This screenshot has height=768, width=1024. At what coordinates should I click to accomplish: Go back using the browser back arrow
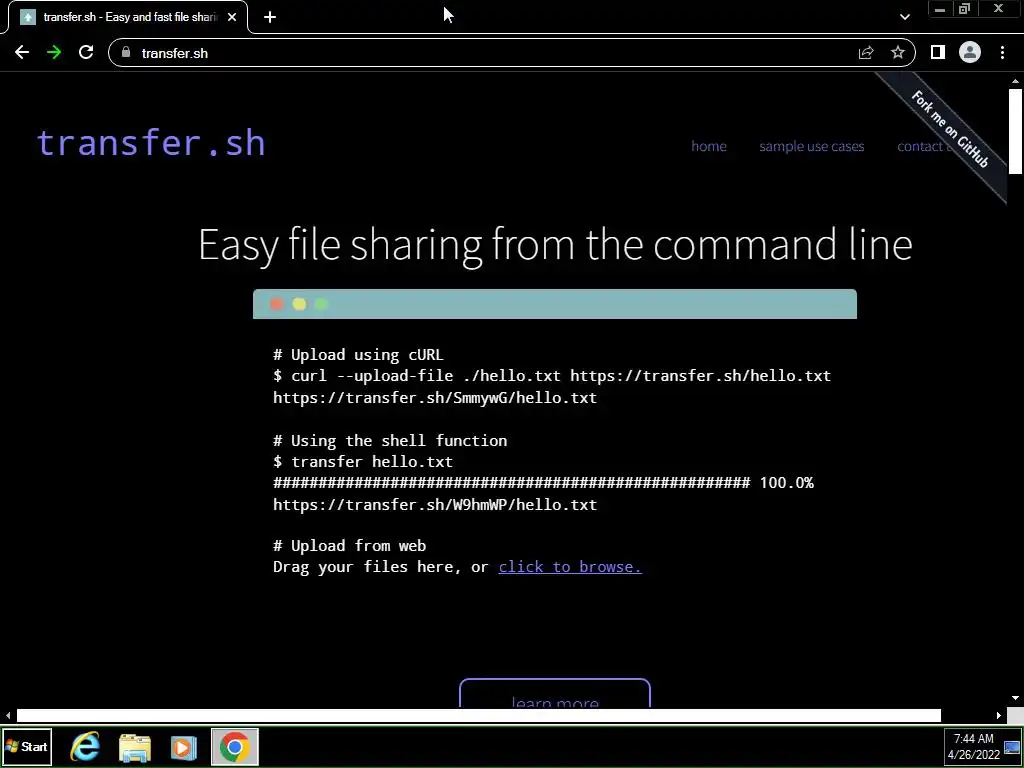(22, 53)
